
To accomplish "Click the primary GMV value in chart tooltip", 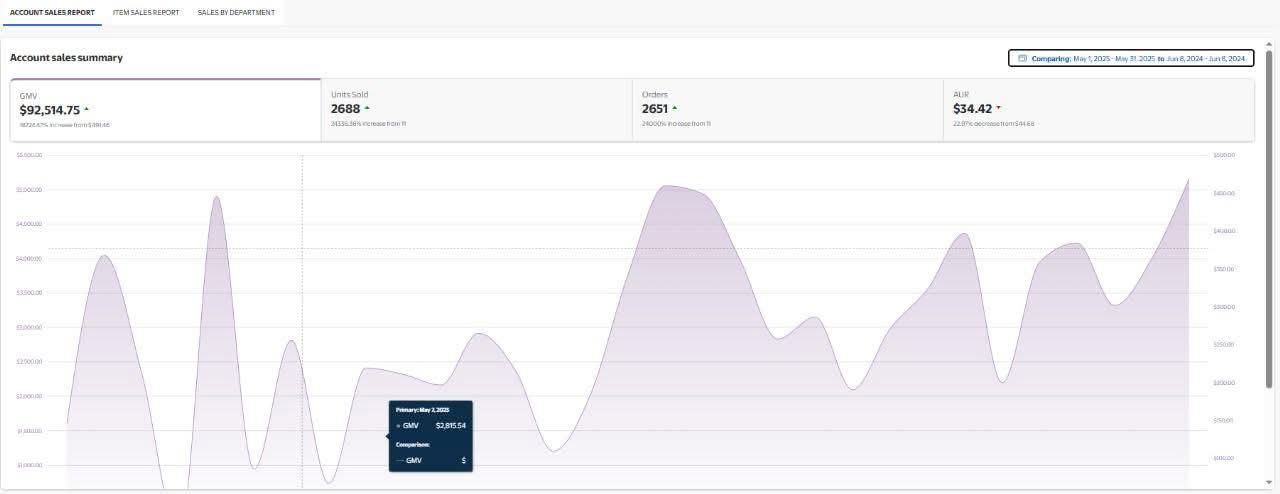I will tap(450, 426).
